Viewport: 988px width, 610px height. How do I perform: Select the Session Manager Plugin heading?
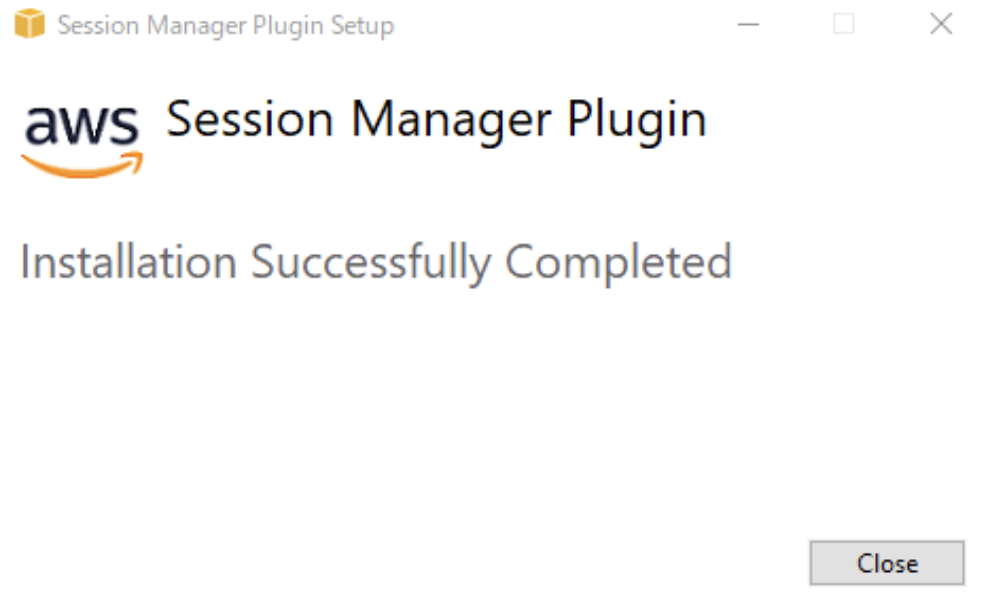pyautogui.click(x=436, y=120)
